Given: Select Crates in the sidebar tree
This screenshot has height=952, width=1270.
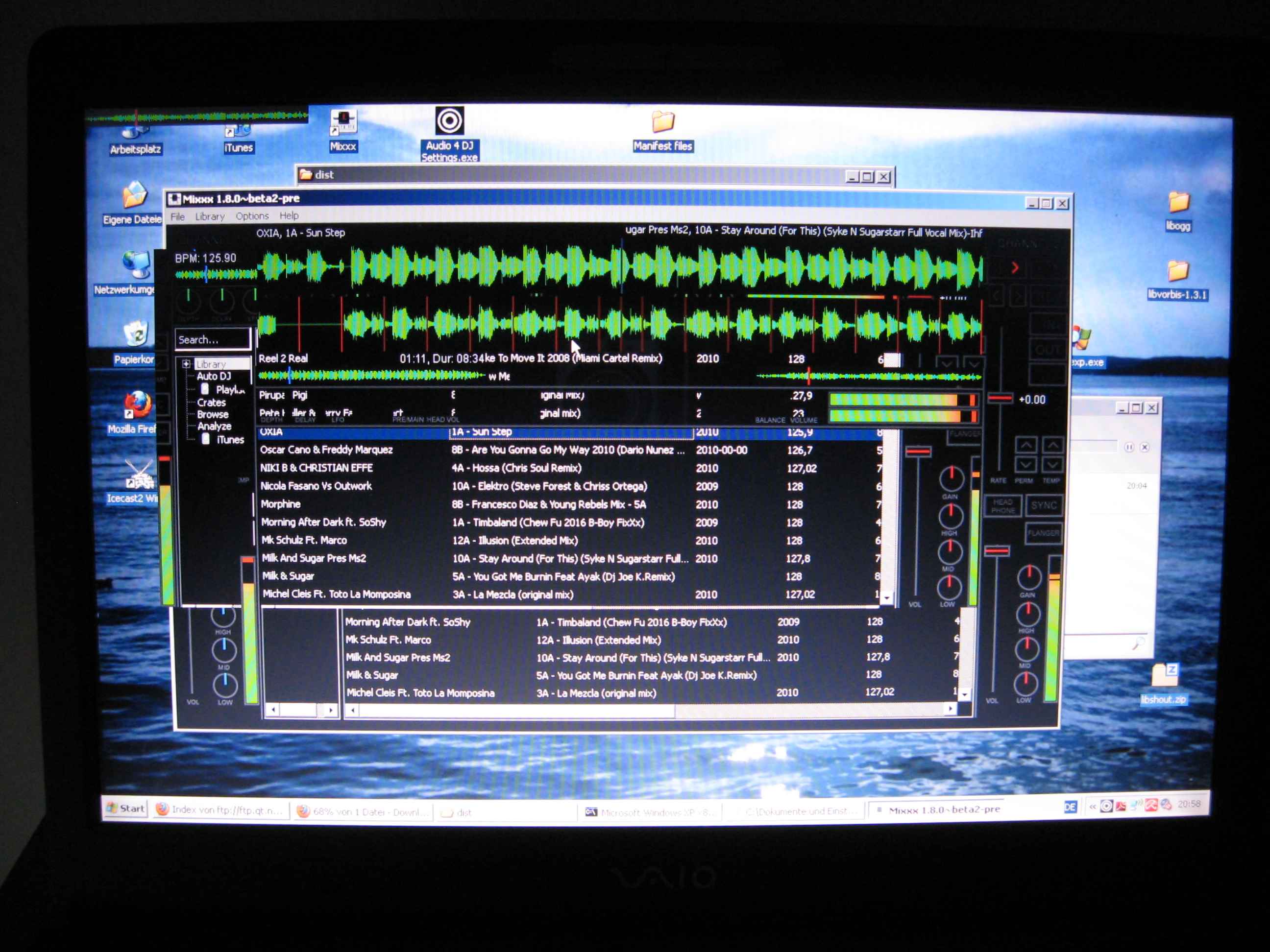Looking at the screenshot, I should [211, 402].
